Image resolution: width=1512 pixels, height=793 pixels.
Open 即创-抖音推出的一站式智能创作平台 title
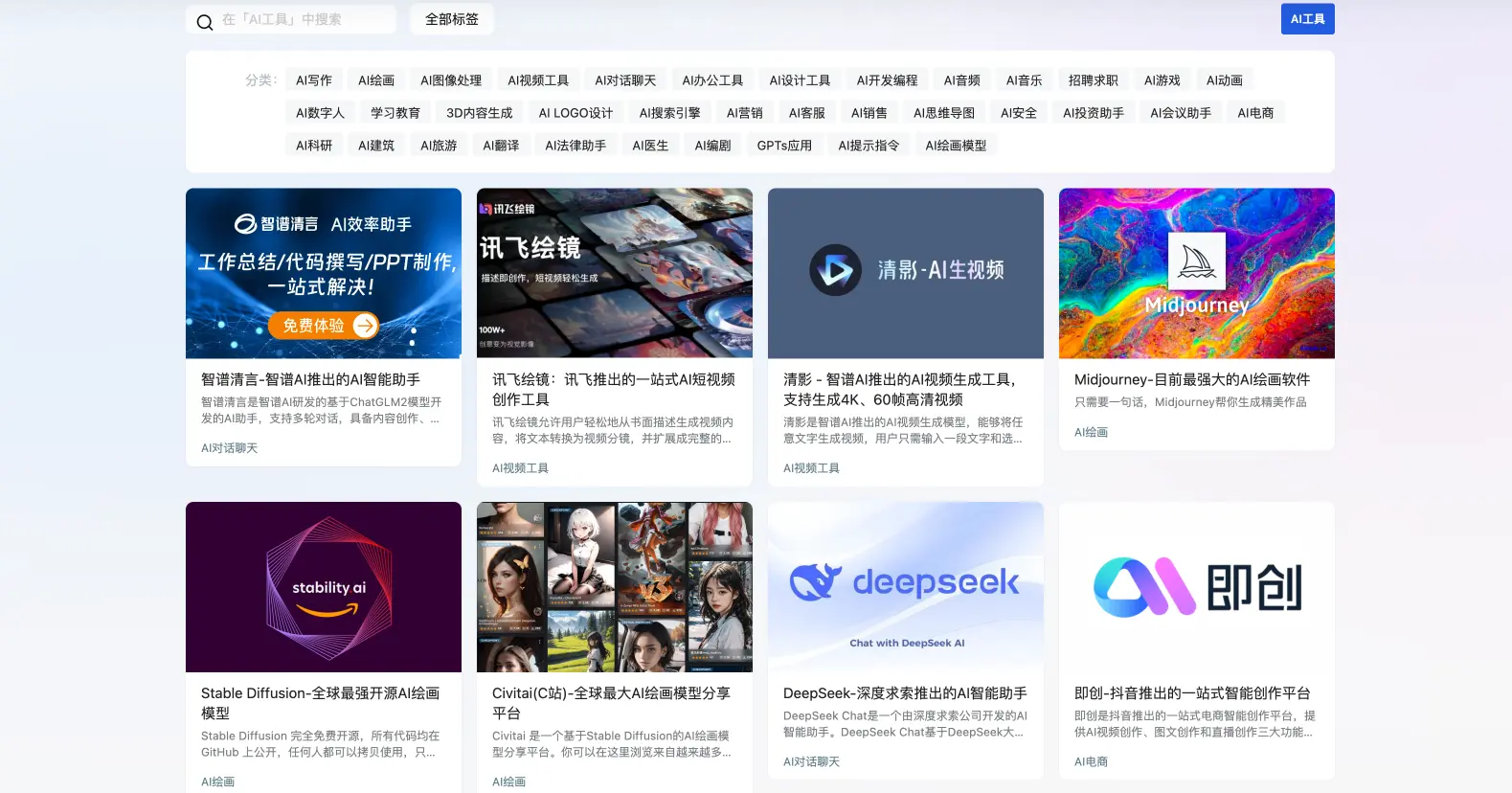point(1192,693)
